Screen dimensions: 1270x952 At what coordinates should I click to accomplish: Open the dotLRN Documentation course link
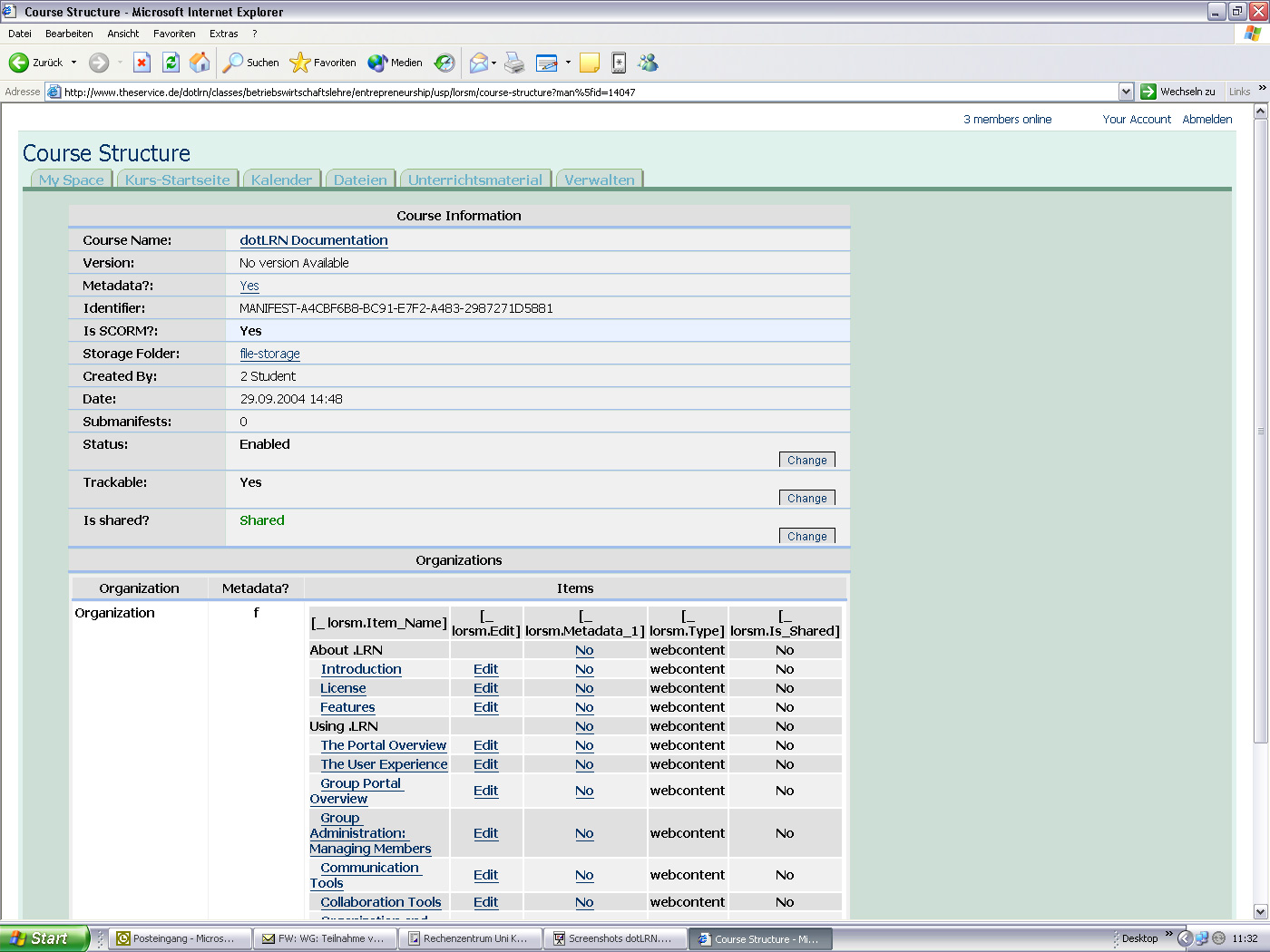click(x=313, y=240)
